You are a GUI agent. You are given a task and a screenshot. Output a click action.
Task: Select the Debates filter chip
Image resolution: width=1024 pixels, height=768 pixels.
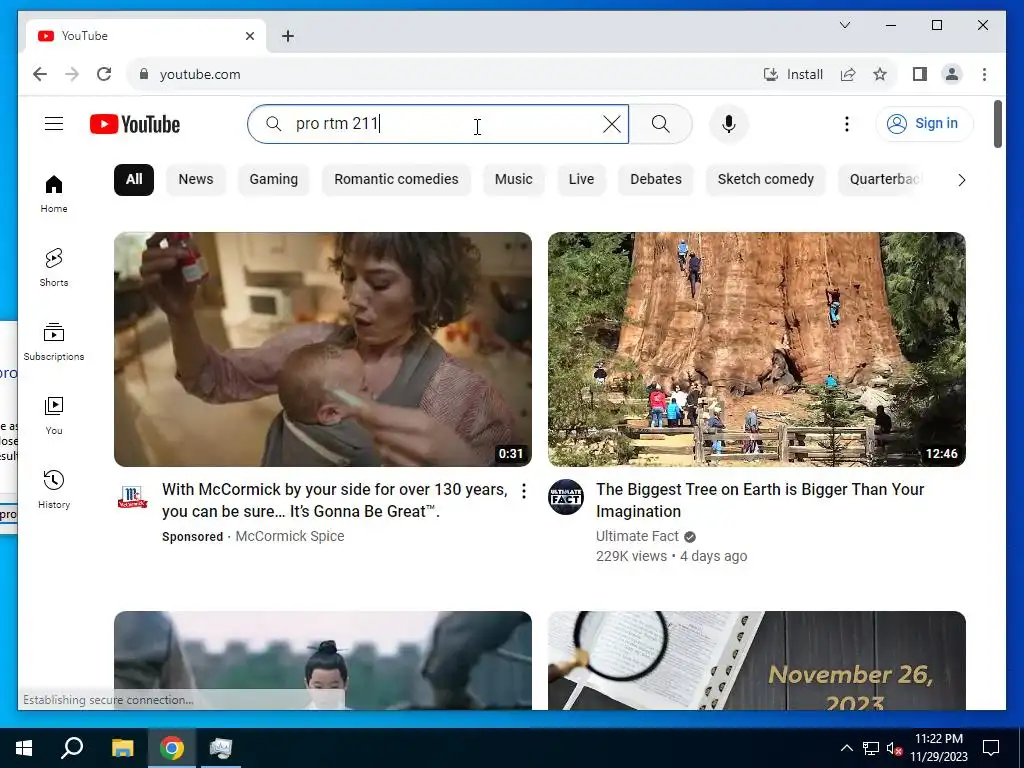(656, 180)
